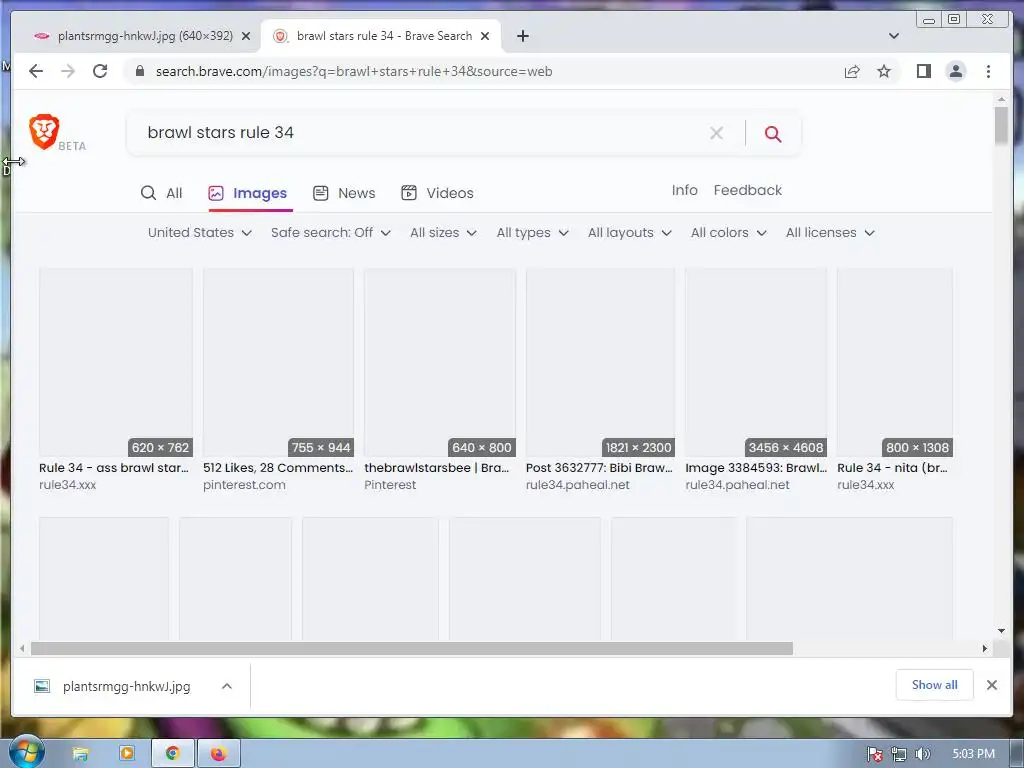Open the Chrome three-dot menu
This screenshot has height=768, width=1024.
(988, 71)
